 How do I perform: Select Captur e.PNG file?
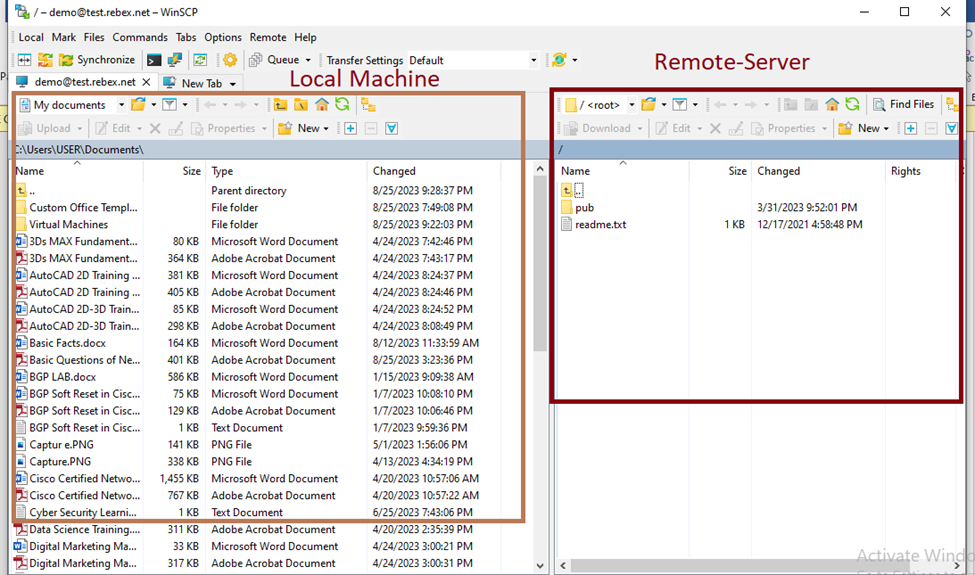tap(62, 445)
